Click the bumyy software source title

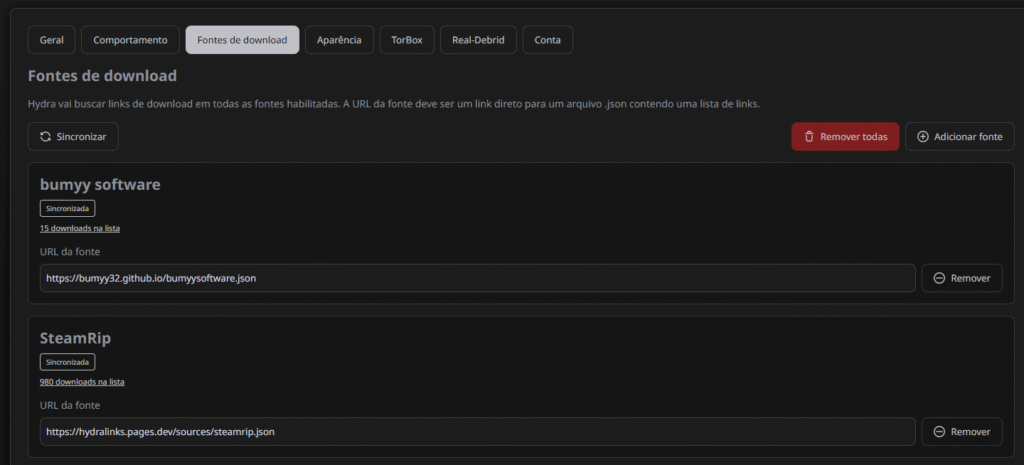[x=100, y=185]
